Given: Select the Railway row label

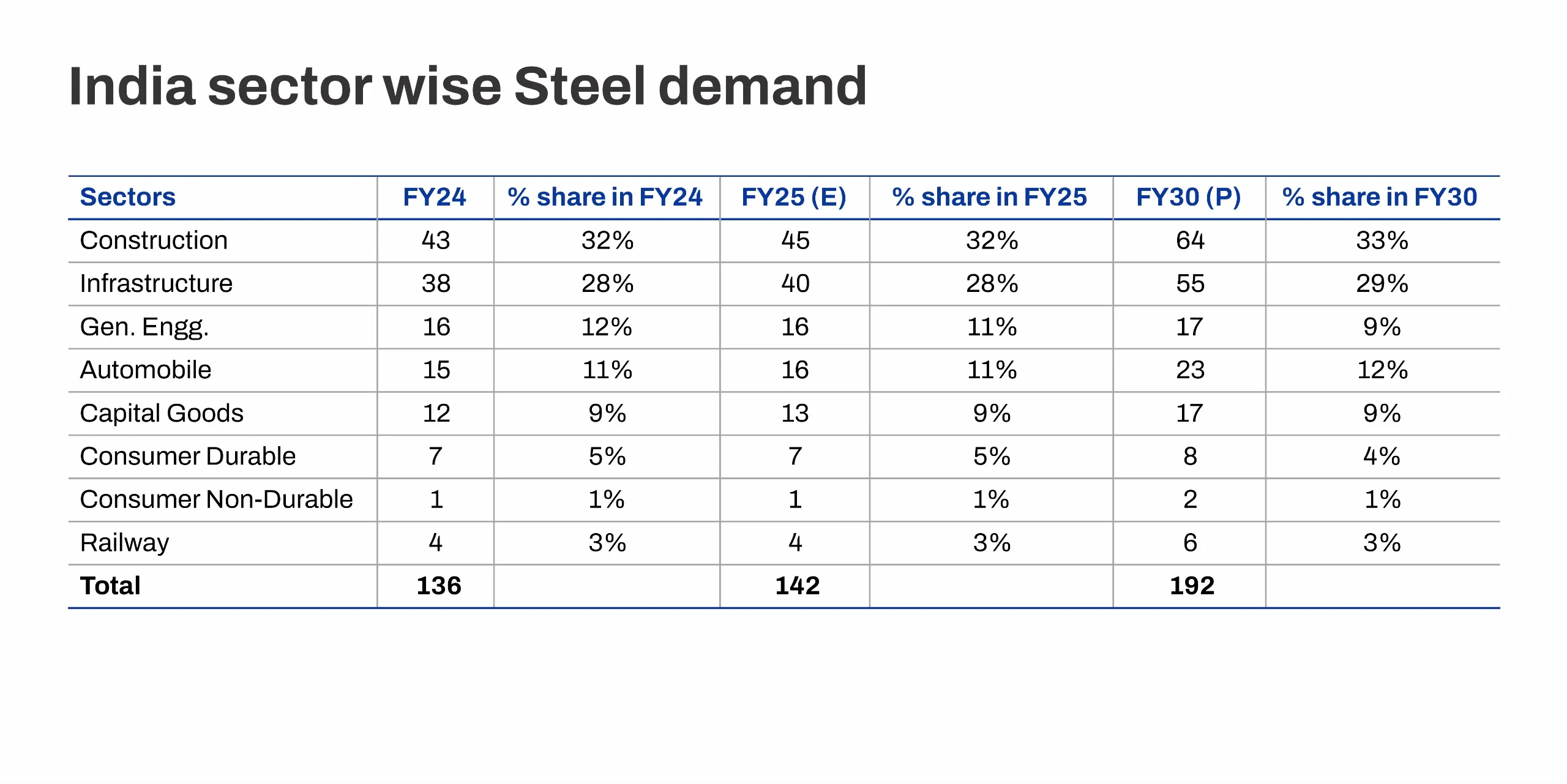Looking at the screenshot, I should click(x=124, y=543).
